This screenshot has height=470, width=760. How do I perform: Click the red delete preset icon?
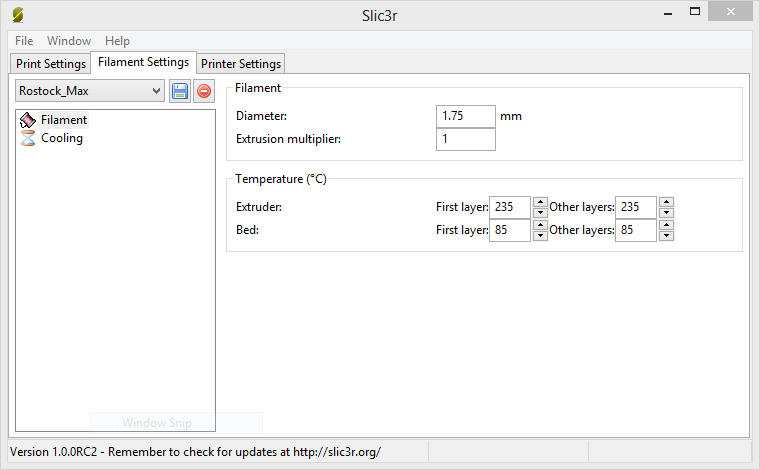point(203,91)
